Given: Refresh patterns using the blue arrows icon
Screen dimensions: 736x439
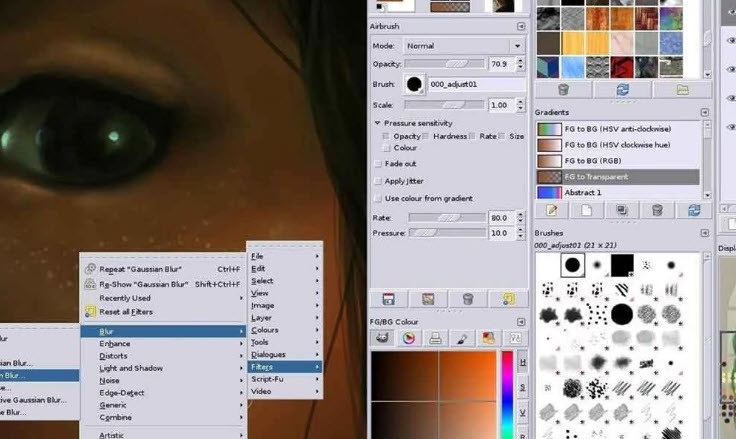Looking at the screenshot, I should [622, 89].
